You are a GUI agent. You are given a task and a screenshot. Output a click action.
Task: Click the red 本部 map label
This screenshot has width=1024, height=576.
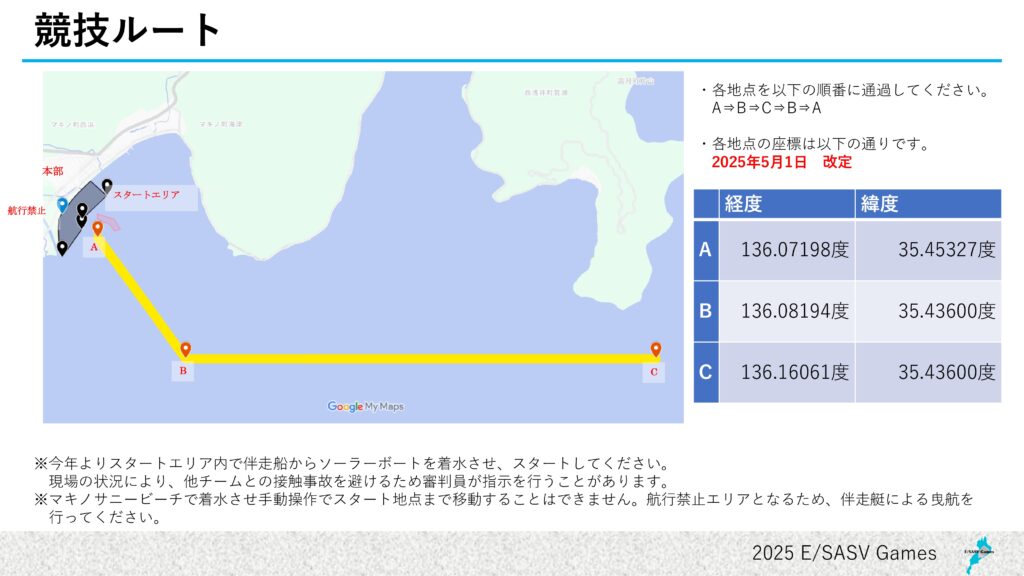[x=53, y=171]
